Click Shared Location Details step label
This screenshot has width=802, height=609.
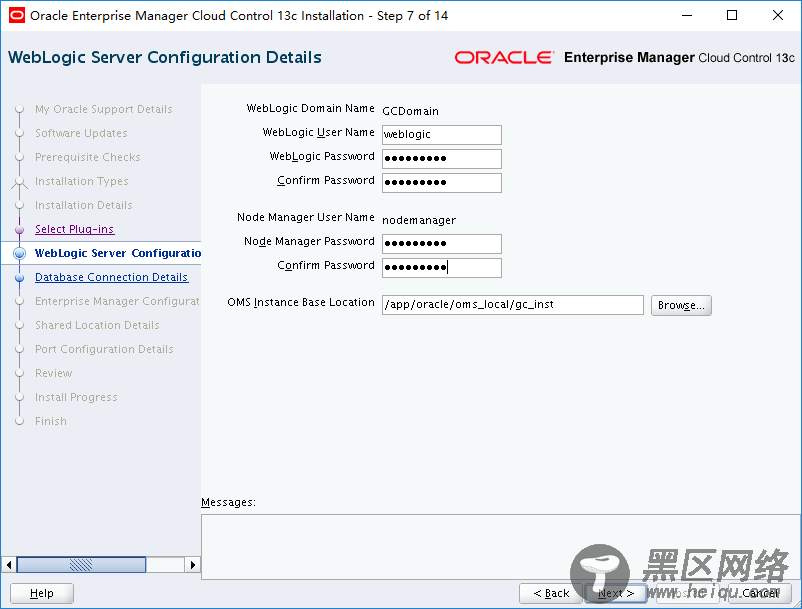[97, 325]
